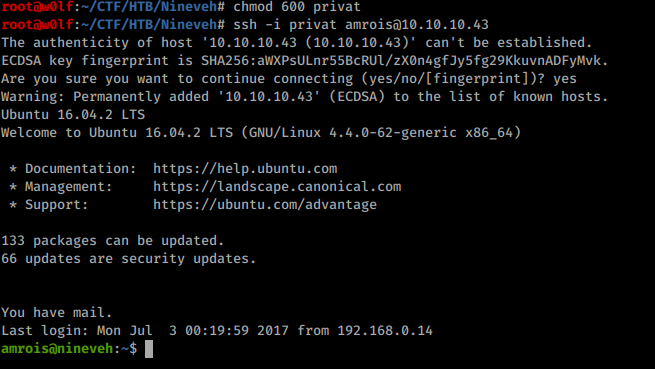Click the 'The authenticity of host' message line
This screenshot has height=369, width=655.
297,43
